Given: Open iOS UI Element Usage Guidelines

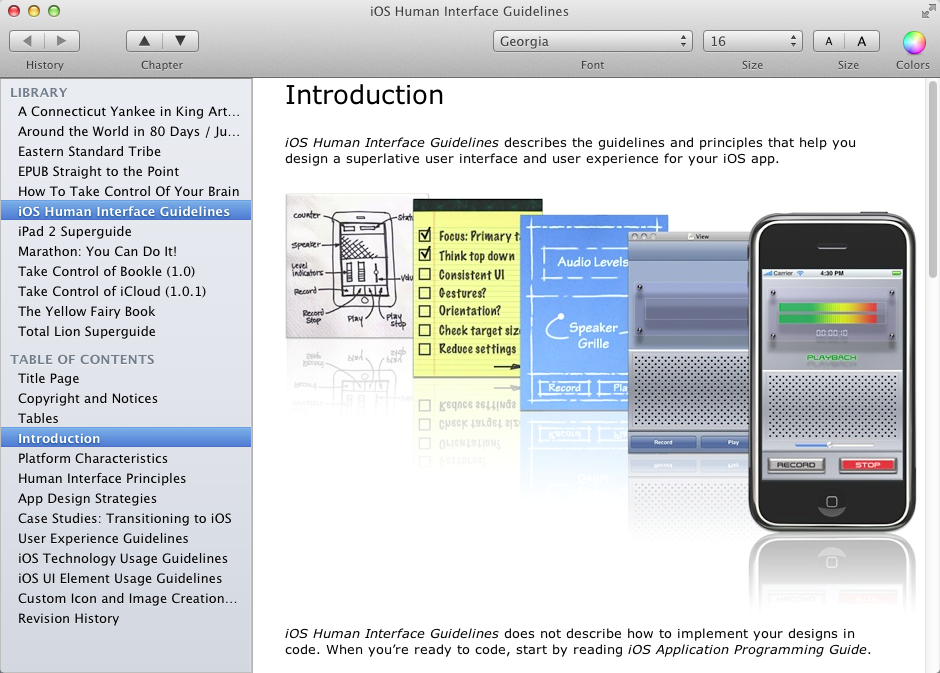Looking at the screenshot, I should coord(126,578).
